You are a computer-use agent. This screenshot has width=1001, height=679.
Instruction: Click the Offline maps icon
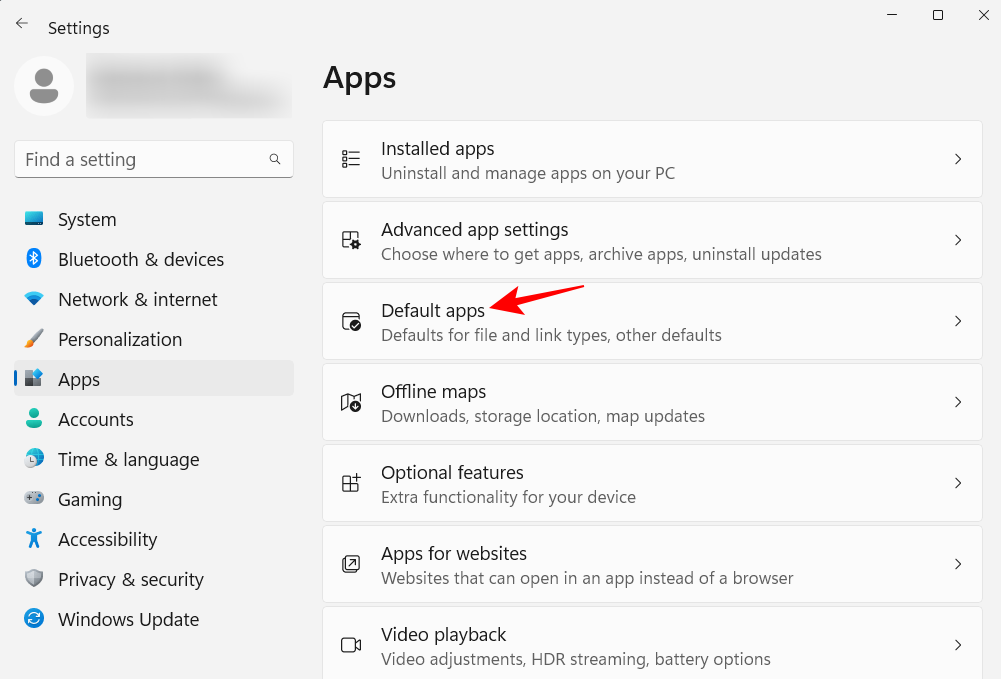click(350, 402)
